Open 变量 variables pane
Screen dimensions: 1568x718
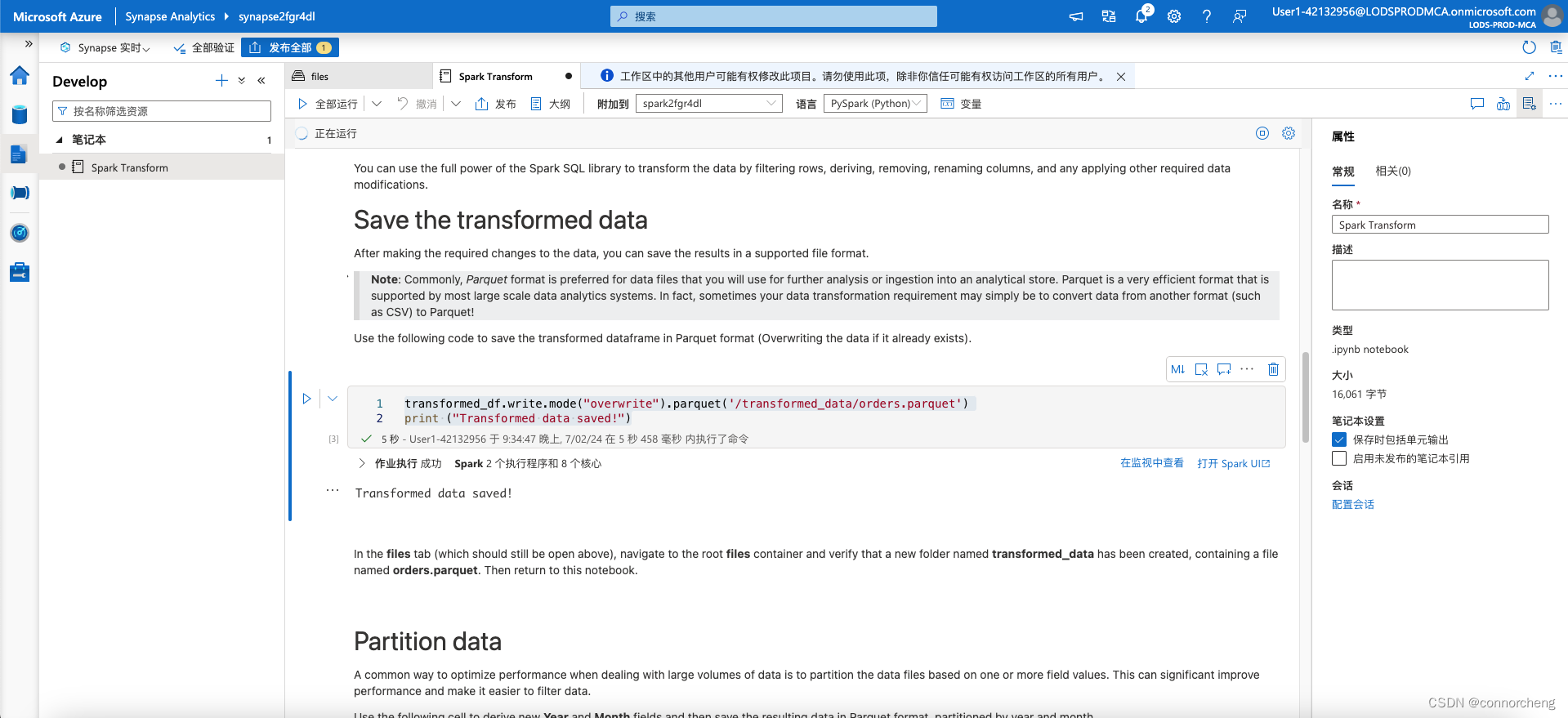pyautogui.click(x=961, y=104)
